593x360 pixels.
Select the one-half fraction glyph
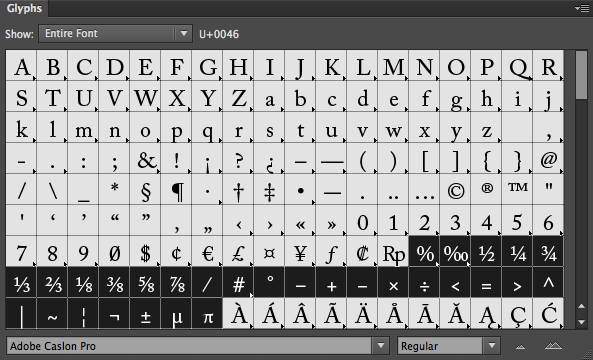coord(487,251)
